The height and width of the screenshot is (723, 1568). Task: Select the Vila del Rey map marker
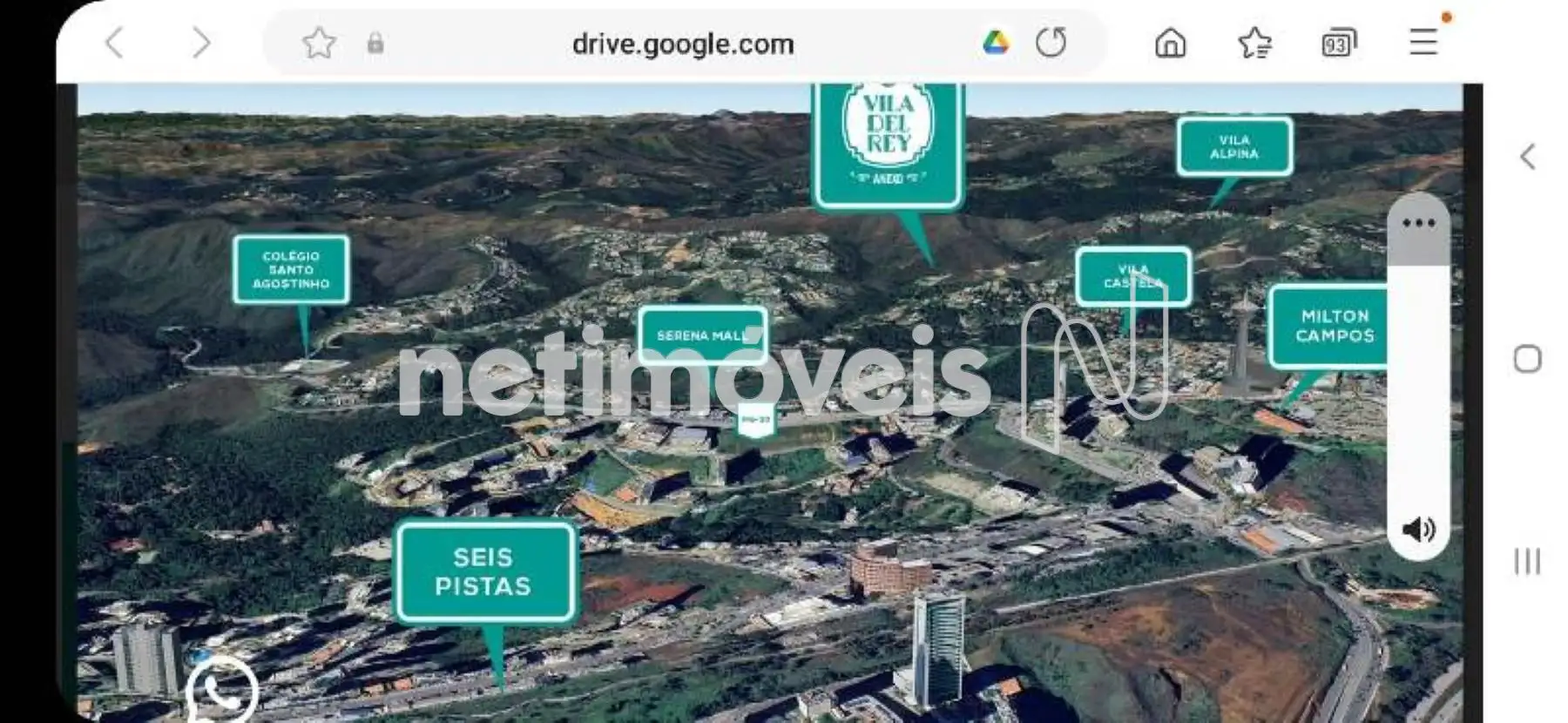(x=888, y=146)
